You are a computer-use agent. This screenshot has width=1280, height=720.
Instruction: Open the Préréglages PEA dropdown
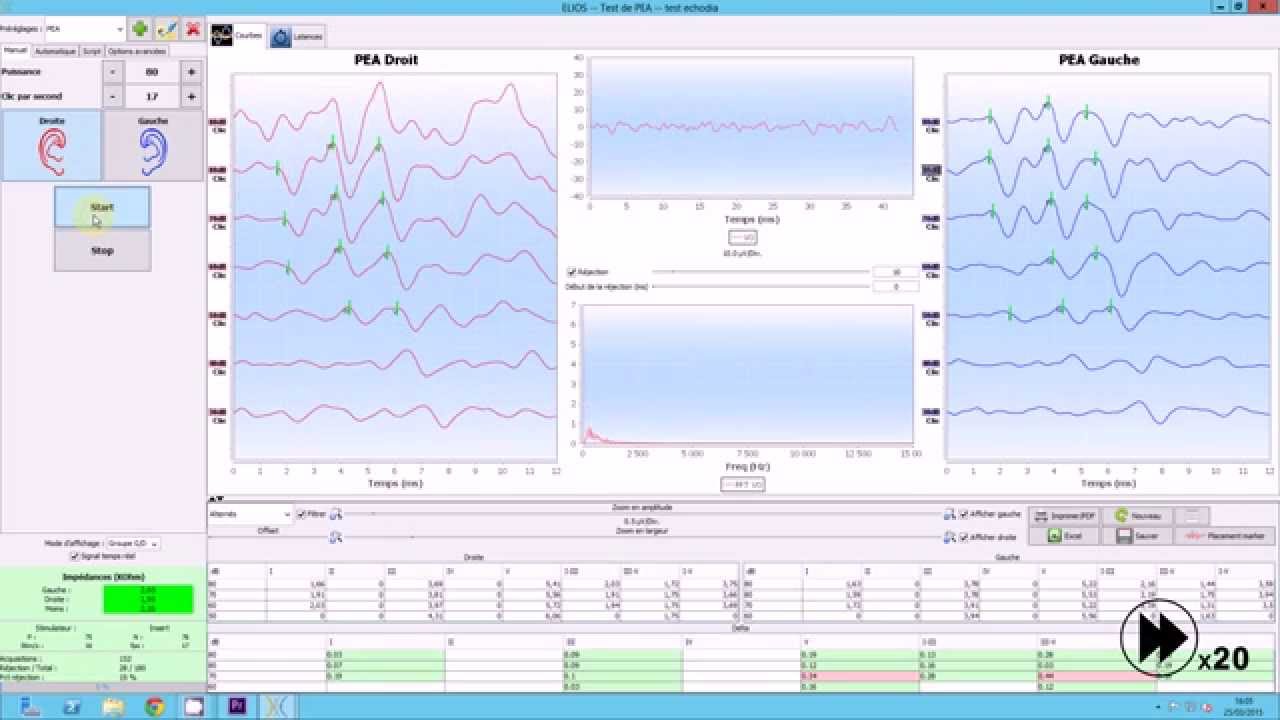coord(84,30)
